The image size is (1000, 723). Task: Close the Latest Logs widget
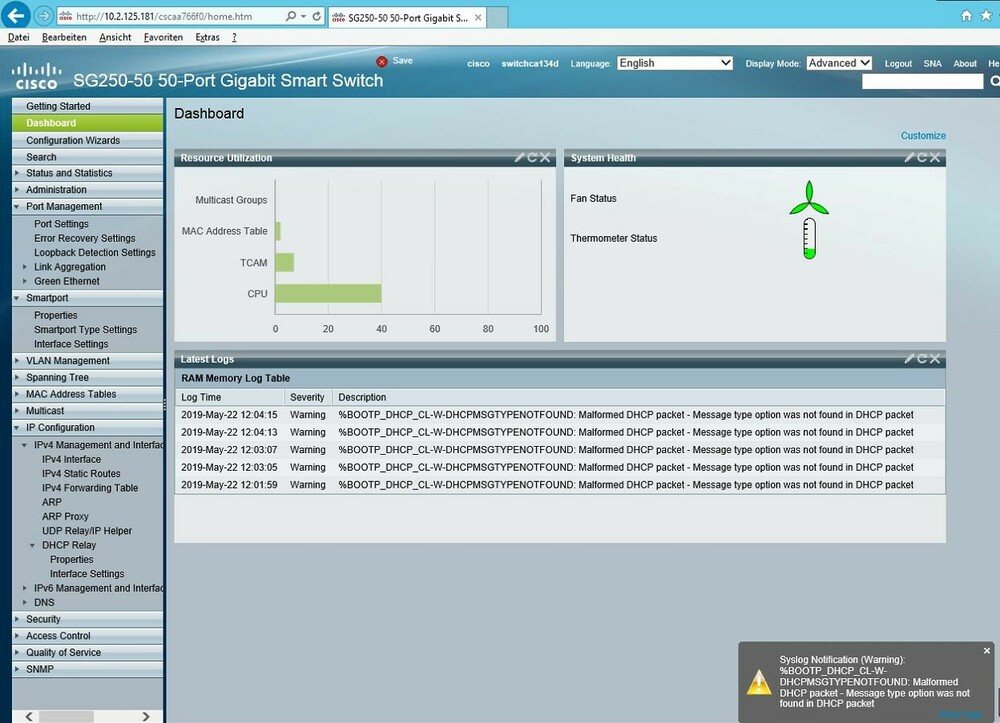935,358
